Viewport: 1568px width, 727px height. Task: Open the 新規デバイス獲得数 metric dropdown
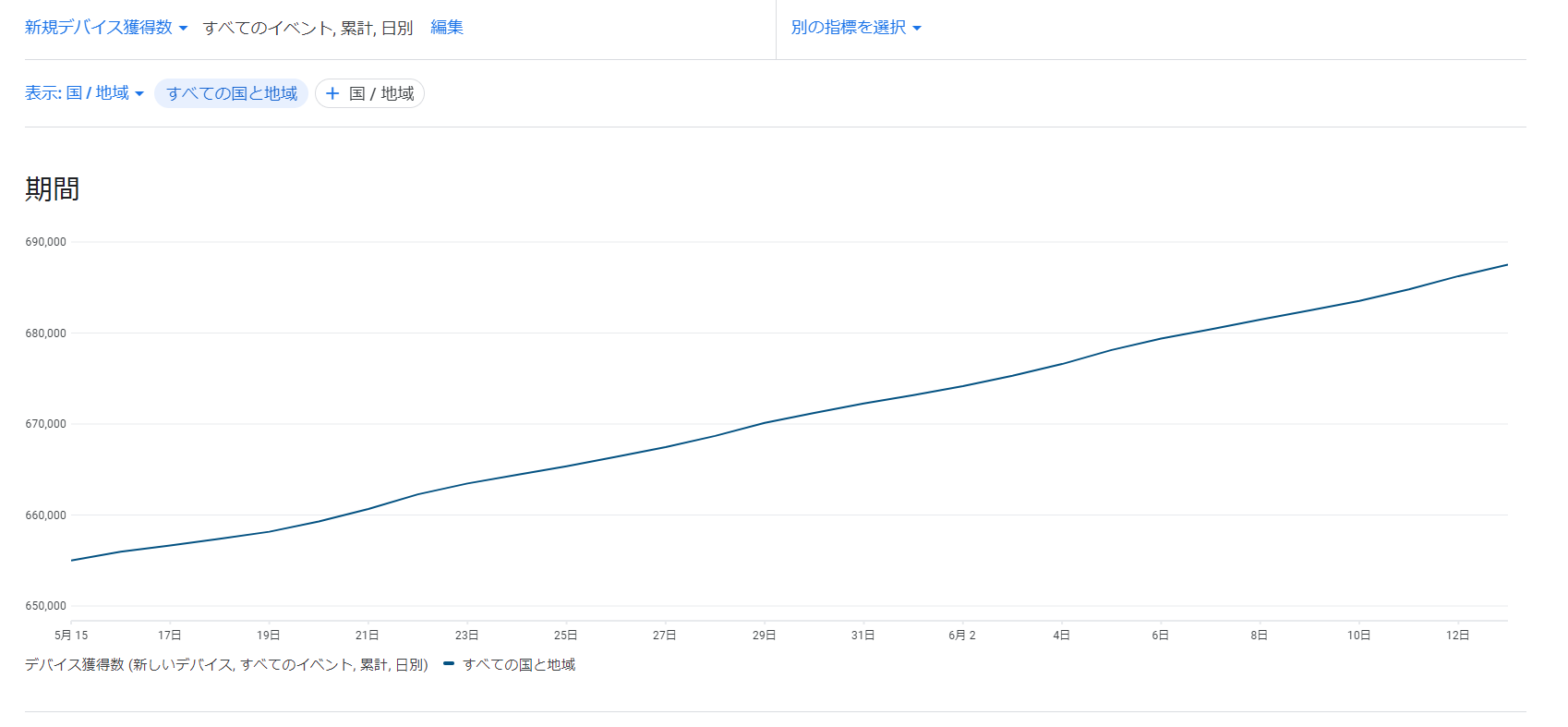pos(105,28)
